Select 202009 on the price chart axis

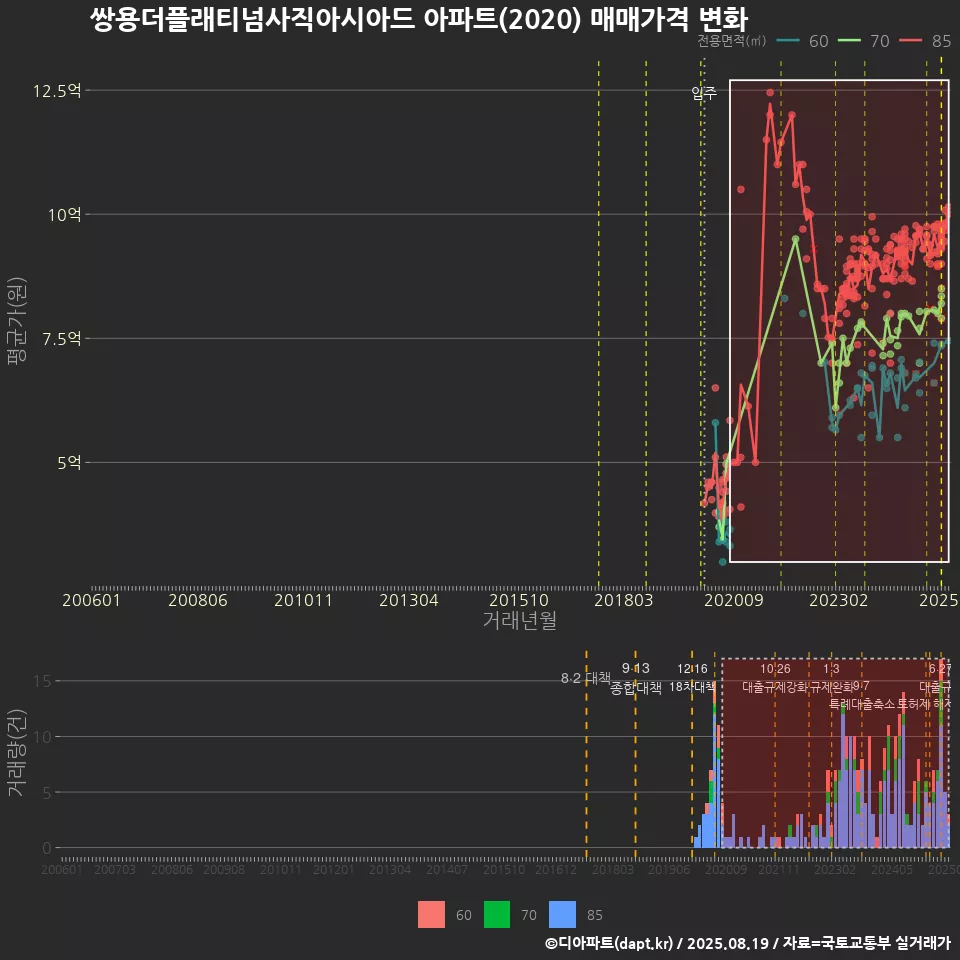point(734,600)
